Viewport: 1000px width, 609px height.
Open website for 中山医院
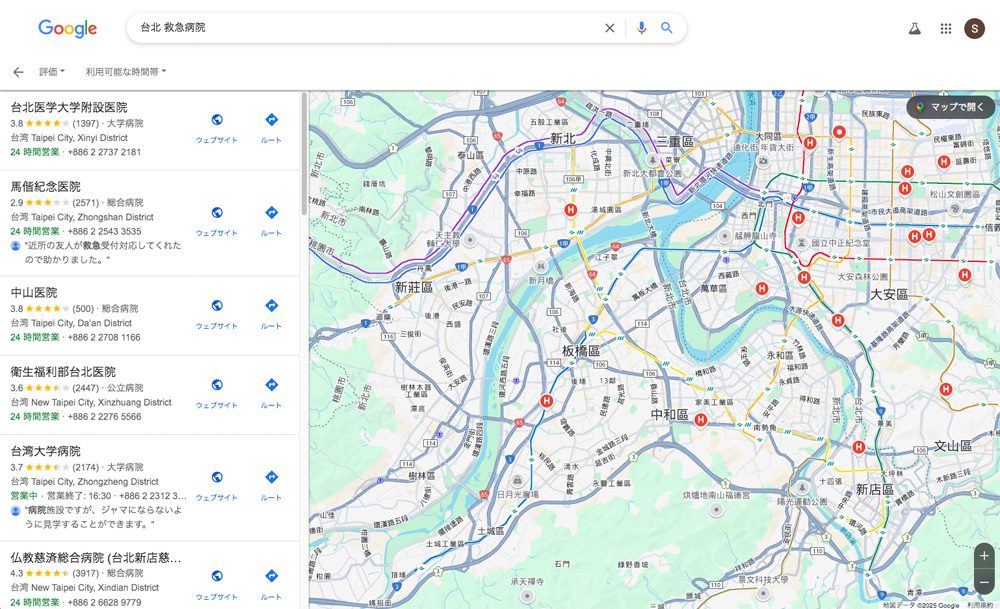point(217,314)
